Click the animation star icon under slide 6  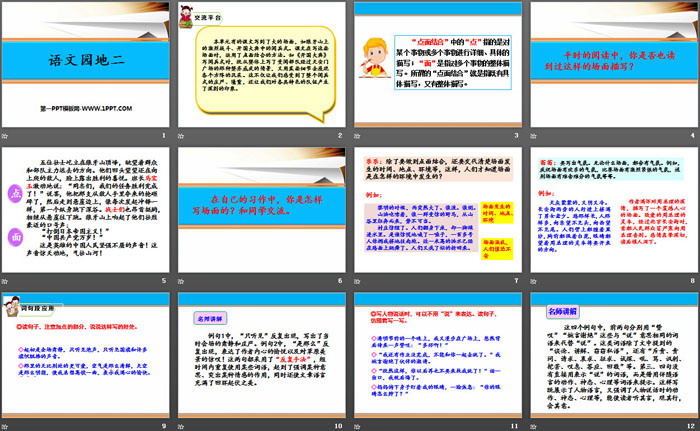(x=181, y=281)
